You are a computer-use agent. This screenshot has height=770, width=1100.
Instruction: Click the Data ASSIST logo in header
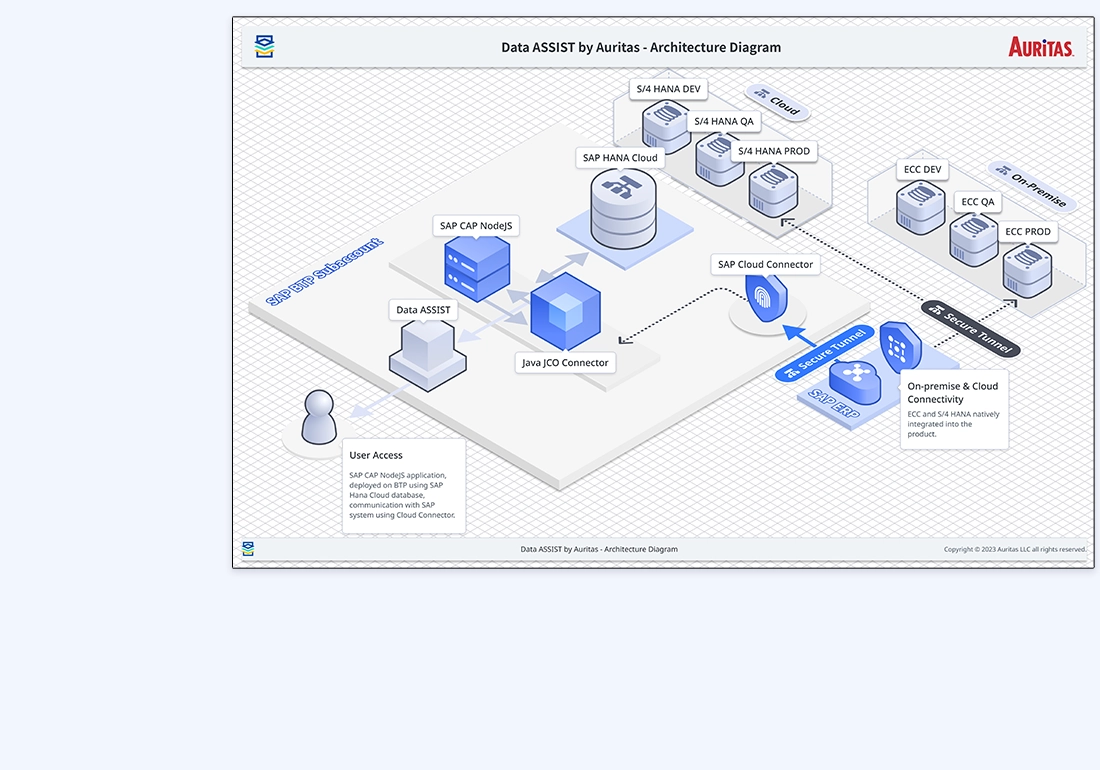(x=264, y=46)
